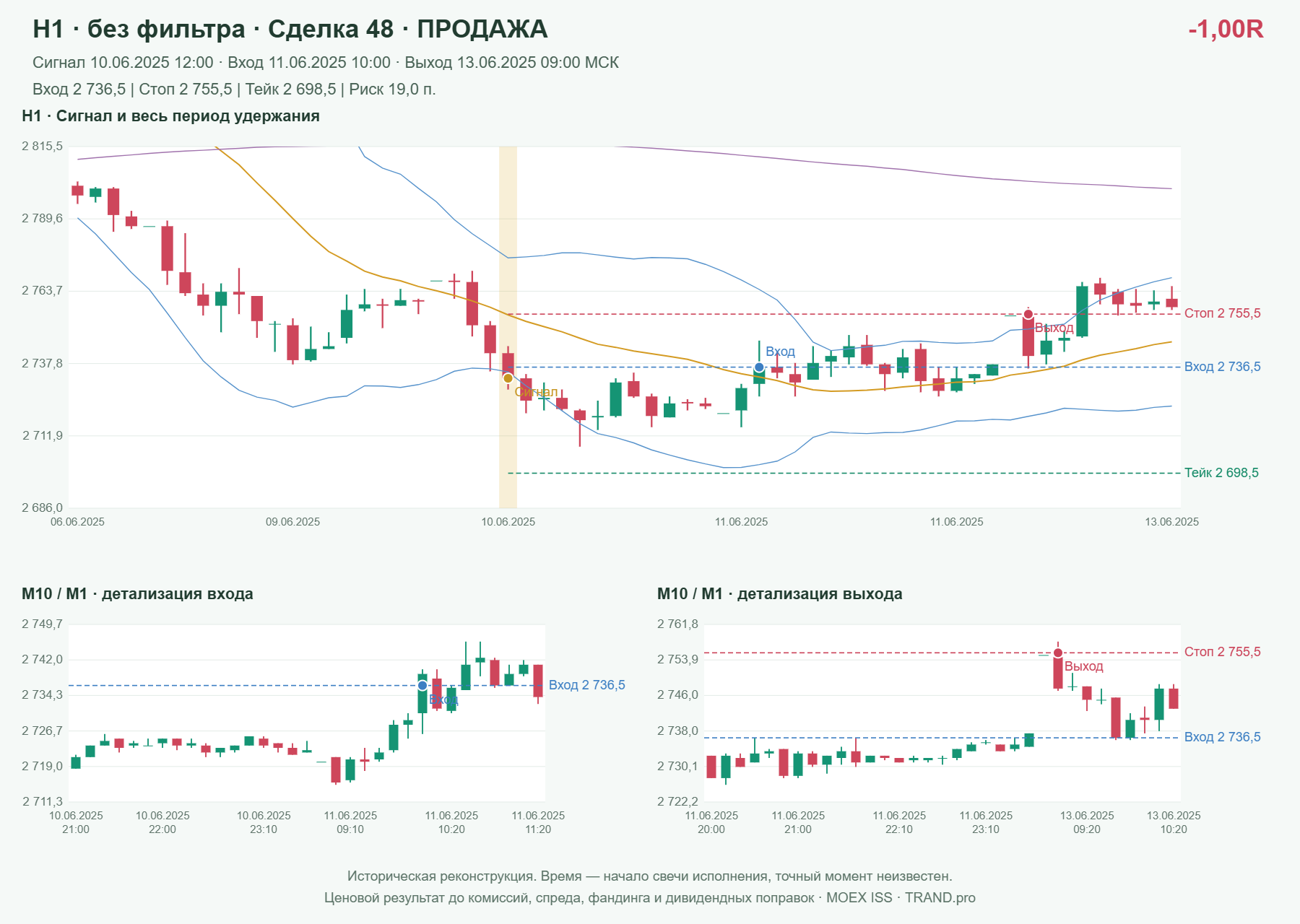This screenshot has height=924, width=1300.
Task: Click heading 'M10 / M1 · детализация входа'
Action: (137, 594)
